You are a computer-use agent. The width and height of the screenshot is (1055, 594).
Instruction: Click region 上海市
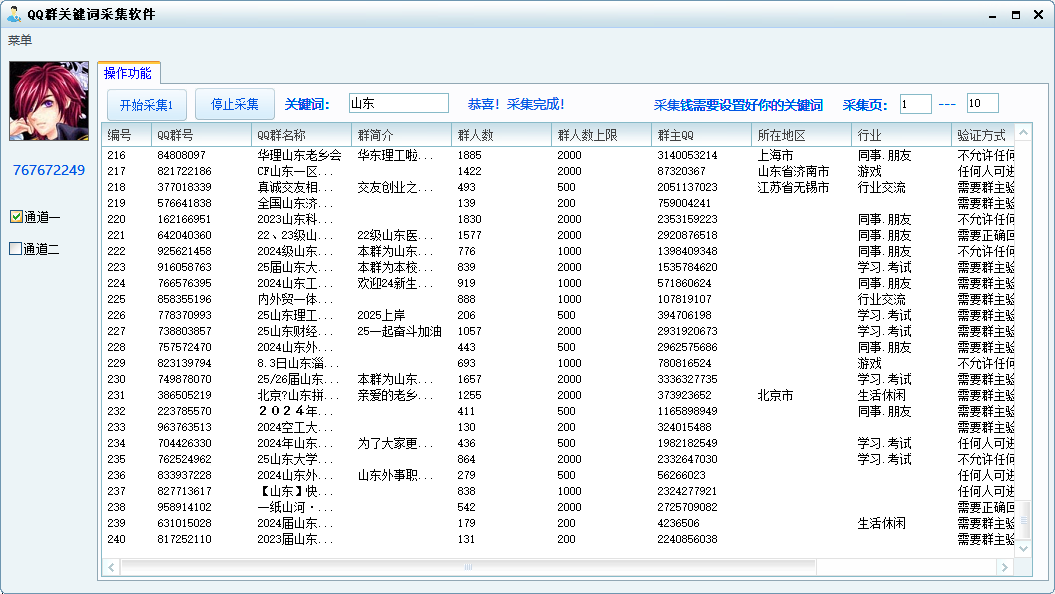tap(775, 155)
